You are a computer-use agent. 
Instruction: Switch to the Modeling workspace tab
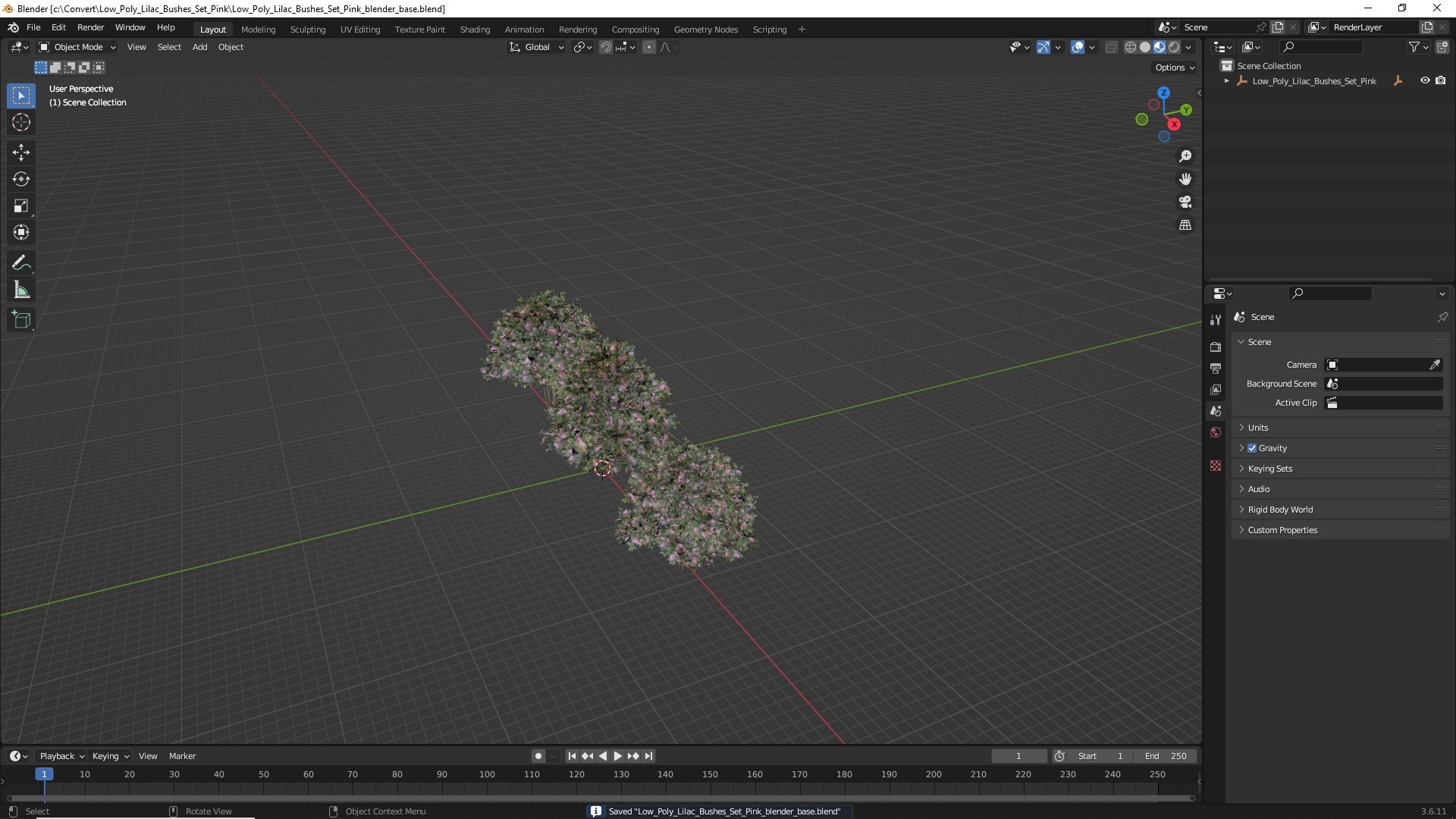(258, 30)
